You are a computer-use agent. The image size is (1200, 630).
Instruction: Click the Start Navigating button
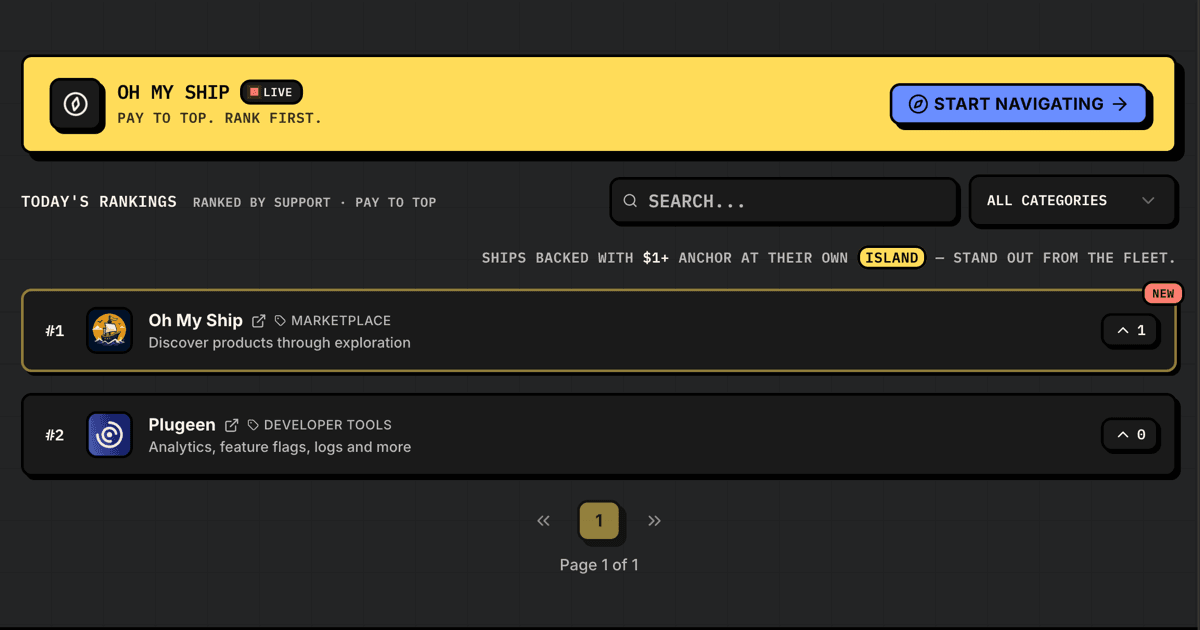[1018, 104]
